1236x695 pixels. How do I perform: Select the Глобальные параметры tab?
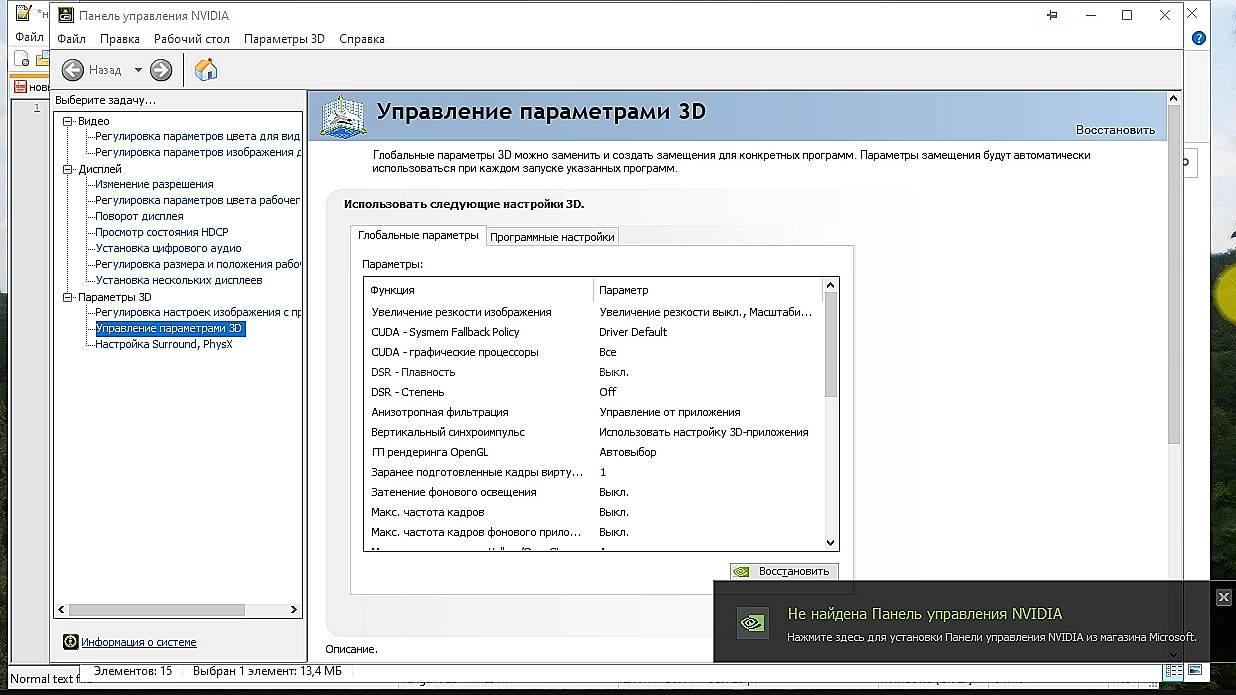[418, 235]
